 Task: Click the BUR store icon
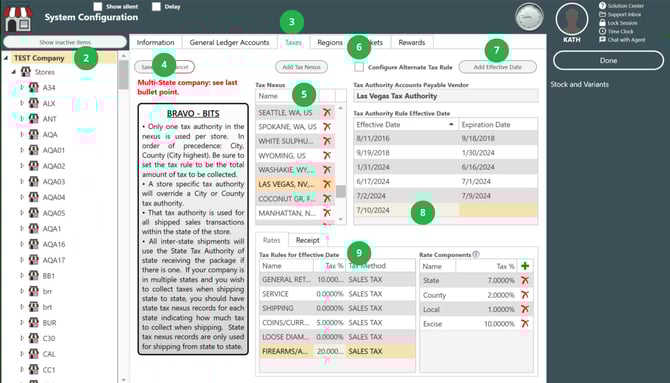pyautogui.click(x=34, y=322)
